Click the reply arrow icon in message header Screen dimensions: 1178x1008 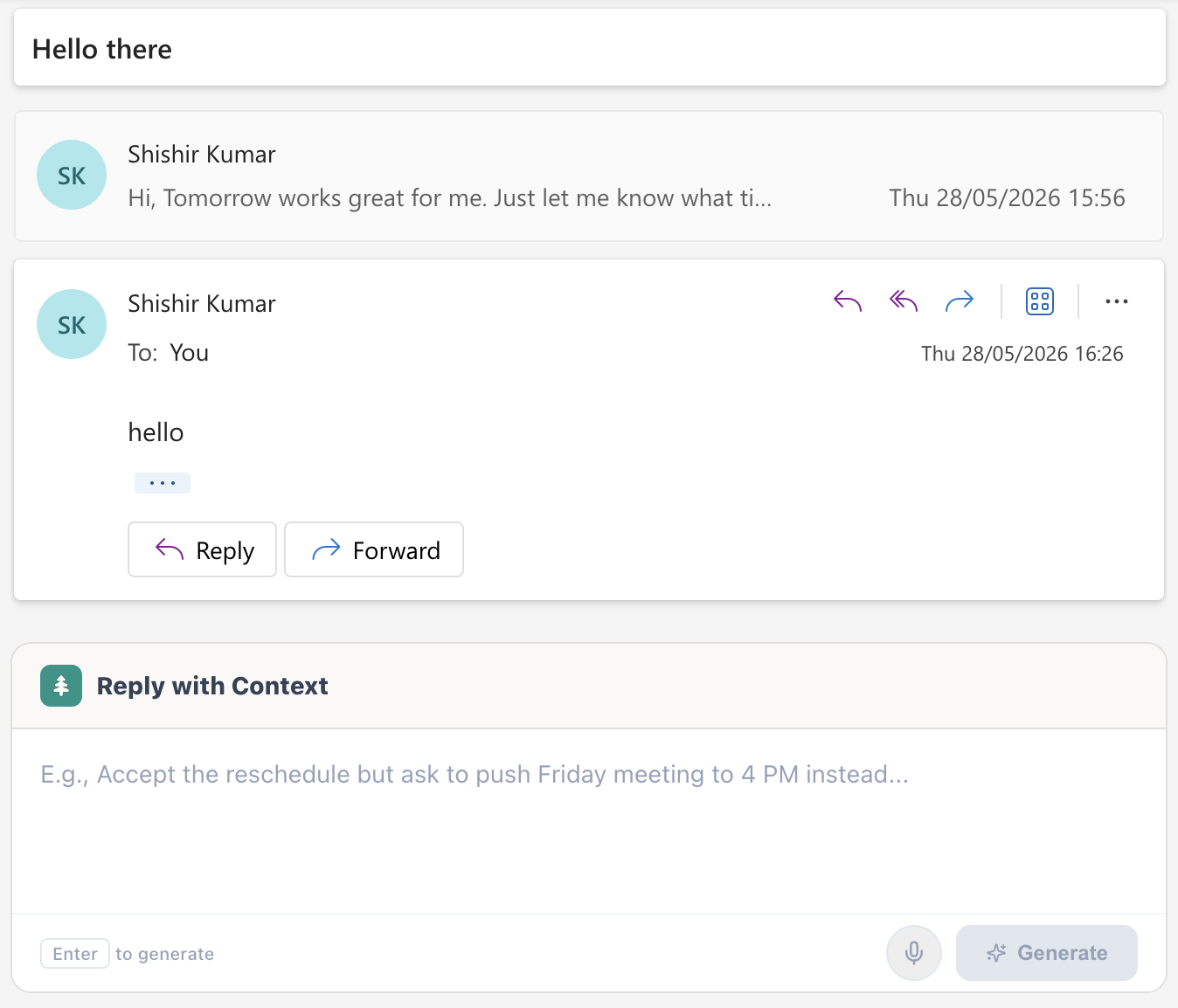[848, 301]
